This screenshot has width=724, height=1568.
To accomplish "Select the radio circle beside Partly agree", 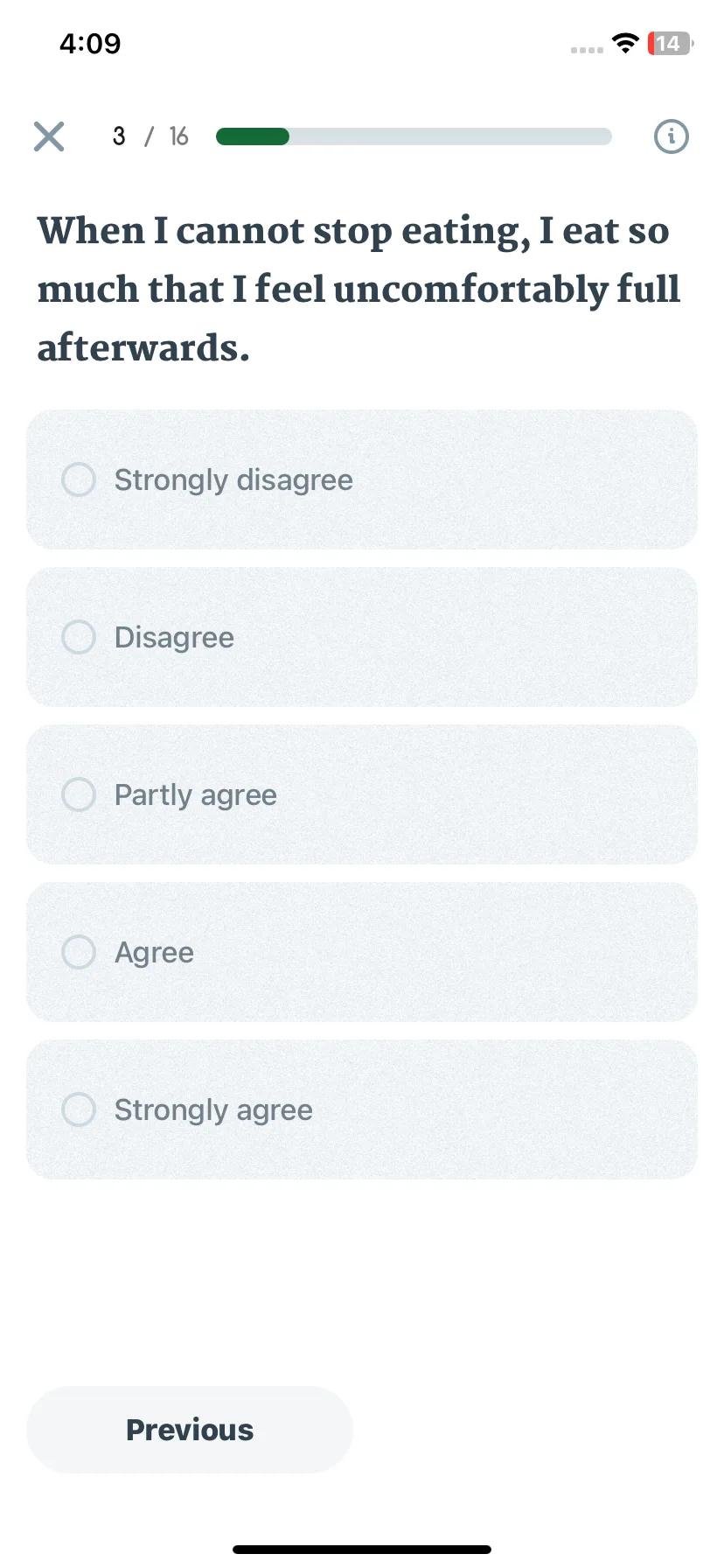I will tap(79, 794).
